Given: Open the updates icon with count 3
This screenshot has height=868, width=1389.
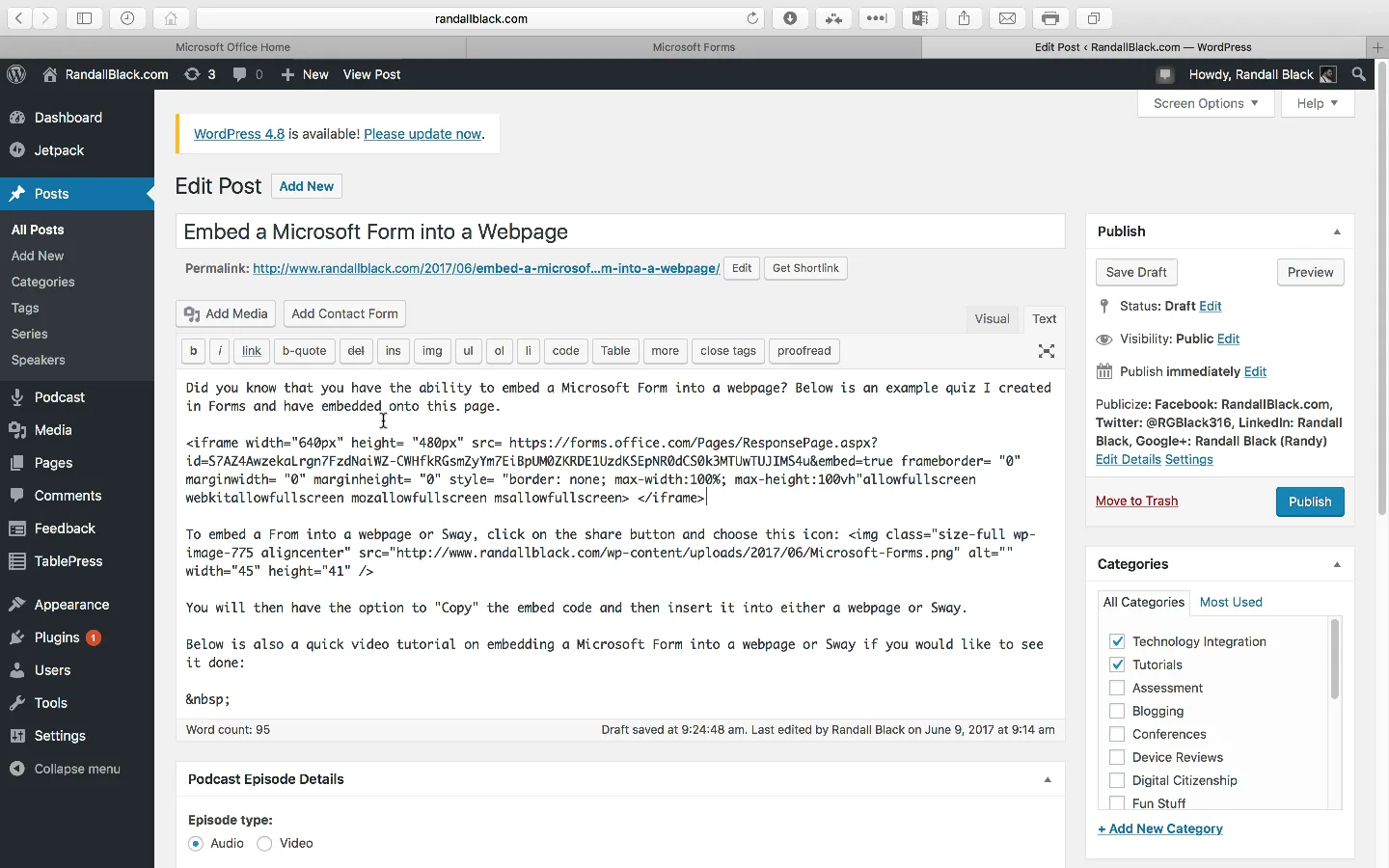Looking at the screenshot, I should coord(200,74).
